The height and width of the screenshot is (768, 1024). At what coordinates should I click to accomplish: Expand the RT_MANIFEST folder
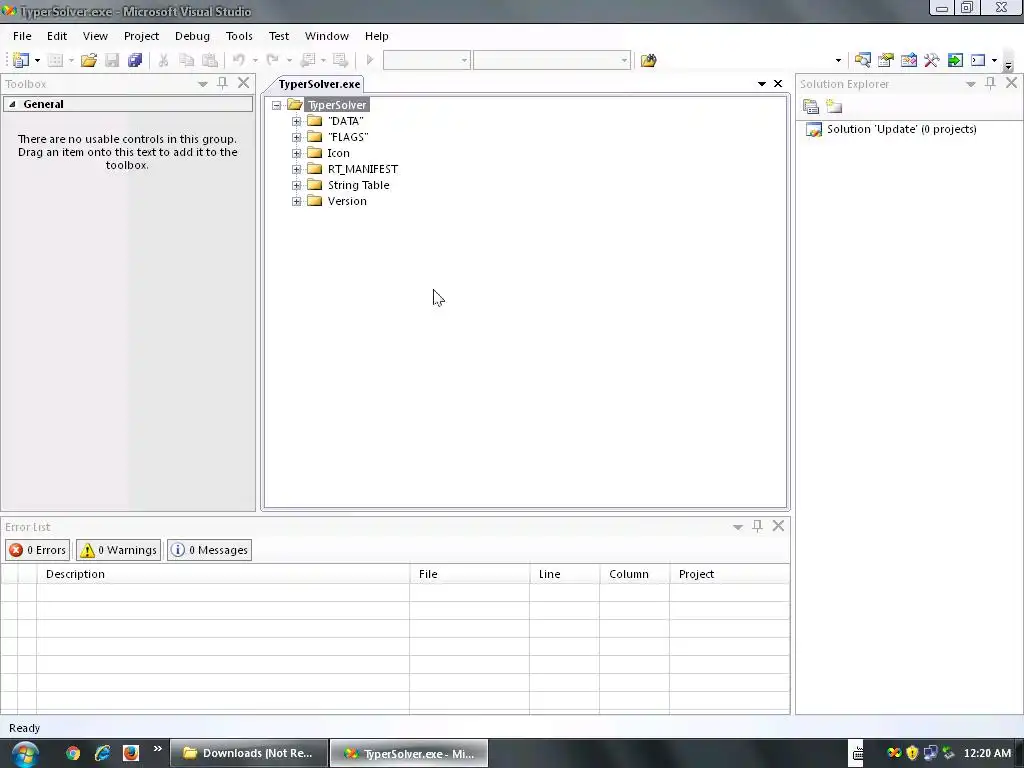click(x=296, y=169)
